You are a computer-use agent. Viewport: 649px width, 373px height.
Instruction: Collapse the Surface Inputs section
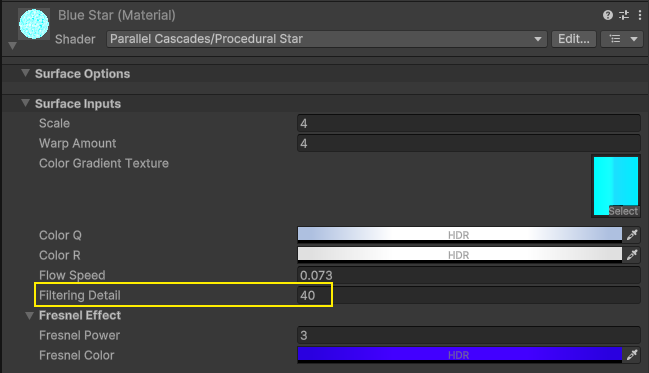point(25,103)
